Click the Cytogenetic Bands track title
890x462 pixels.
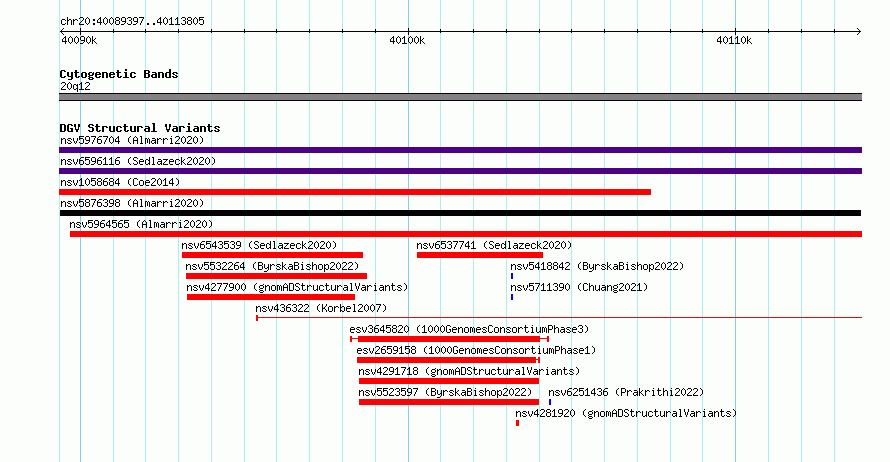119,74
